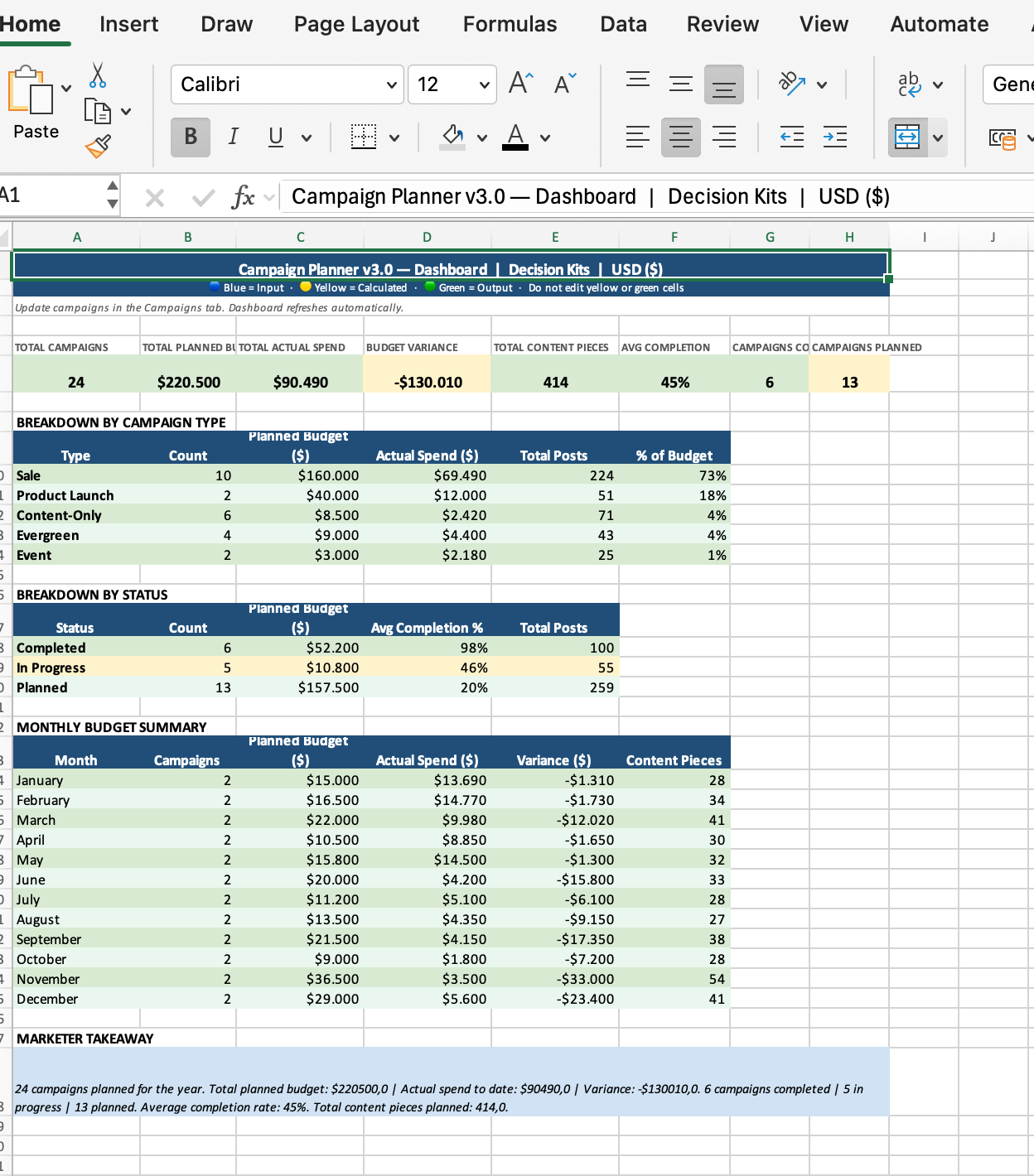Click the Cut scissors icon

click(x=98, y=75)
